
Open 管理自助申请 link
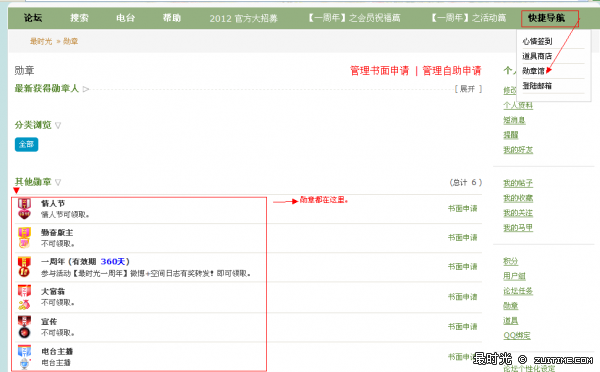point(452,71)
